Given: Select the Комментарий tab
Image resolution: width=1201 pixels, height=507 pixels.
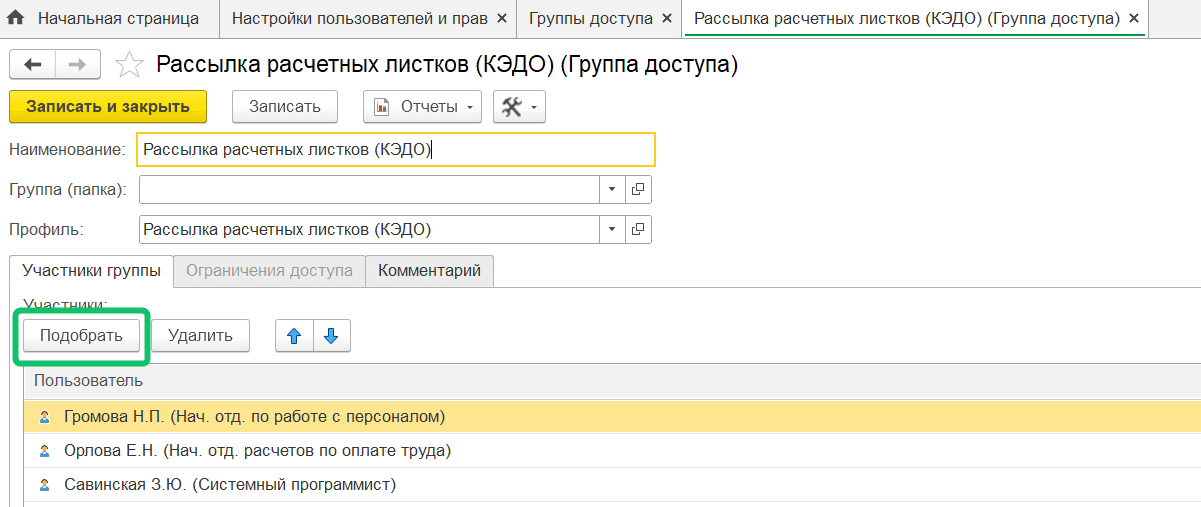Looking at the screenshot, I should point(430,271).
